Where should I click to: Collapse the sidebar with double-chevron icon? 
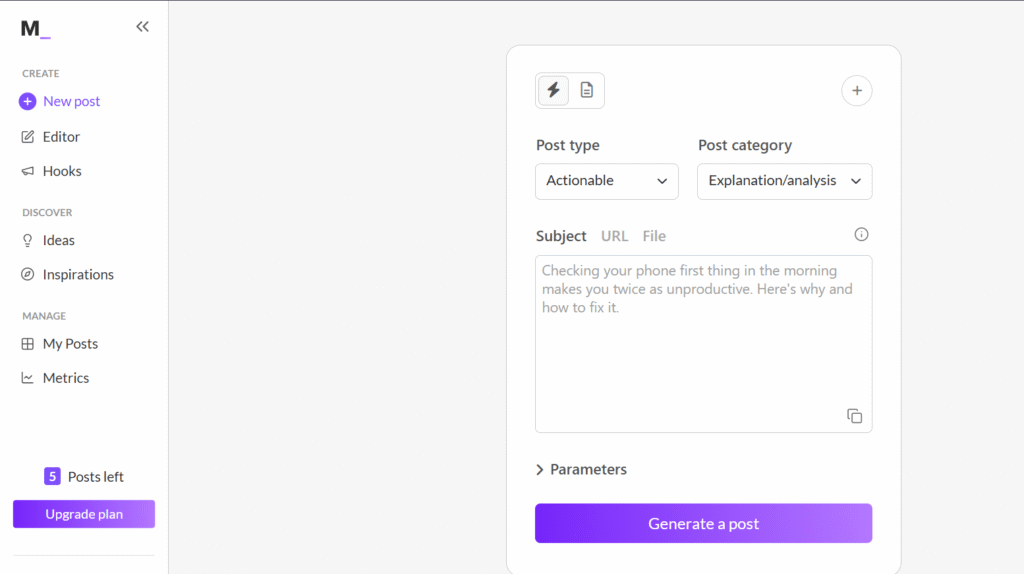142,27
